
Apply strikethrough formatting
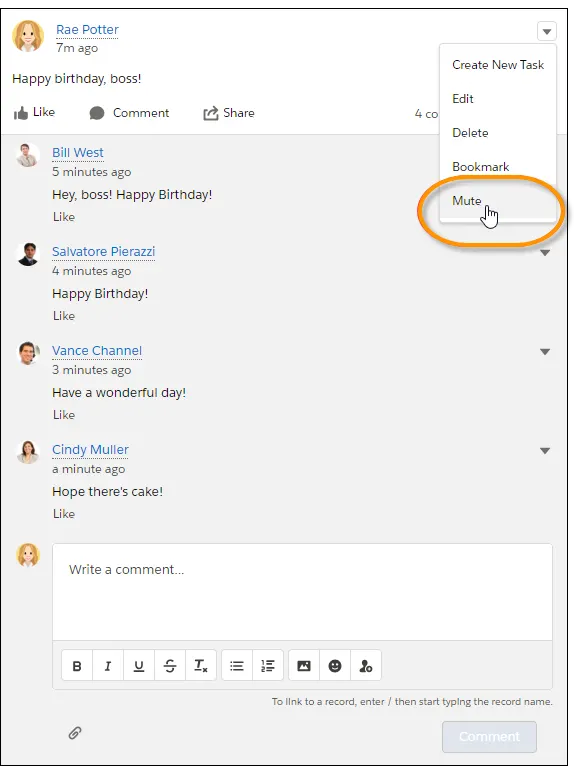pyautogui.click(x=170, y=665)
